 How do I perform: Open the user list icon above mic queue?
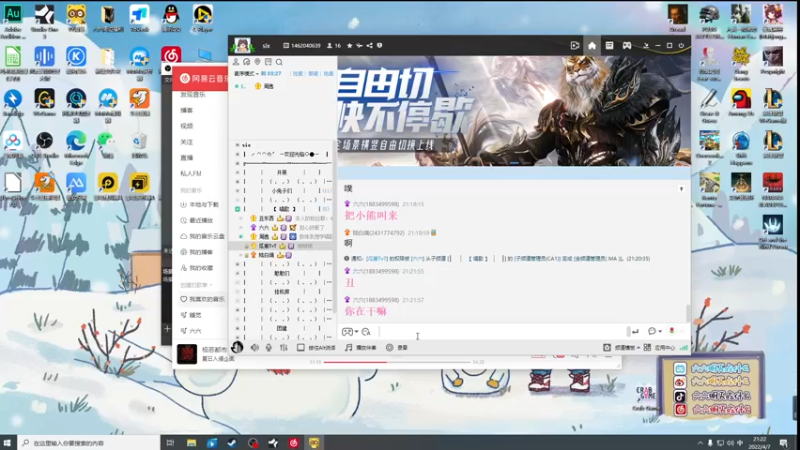pos(236,62)
